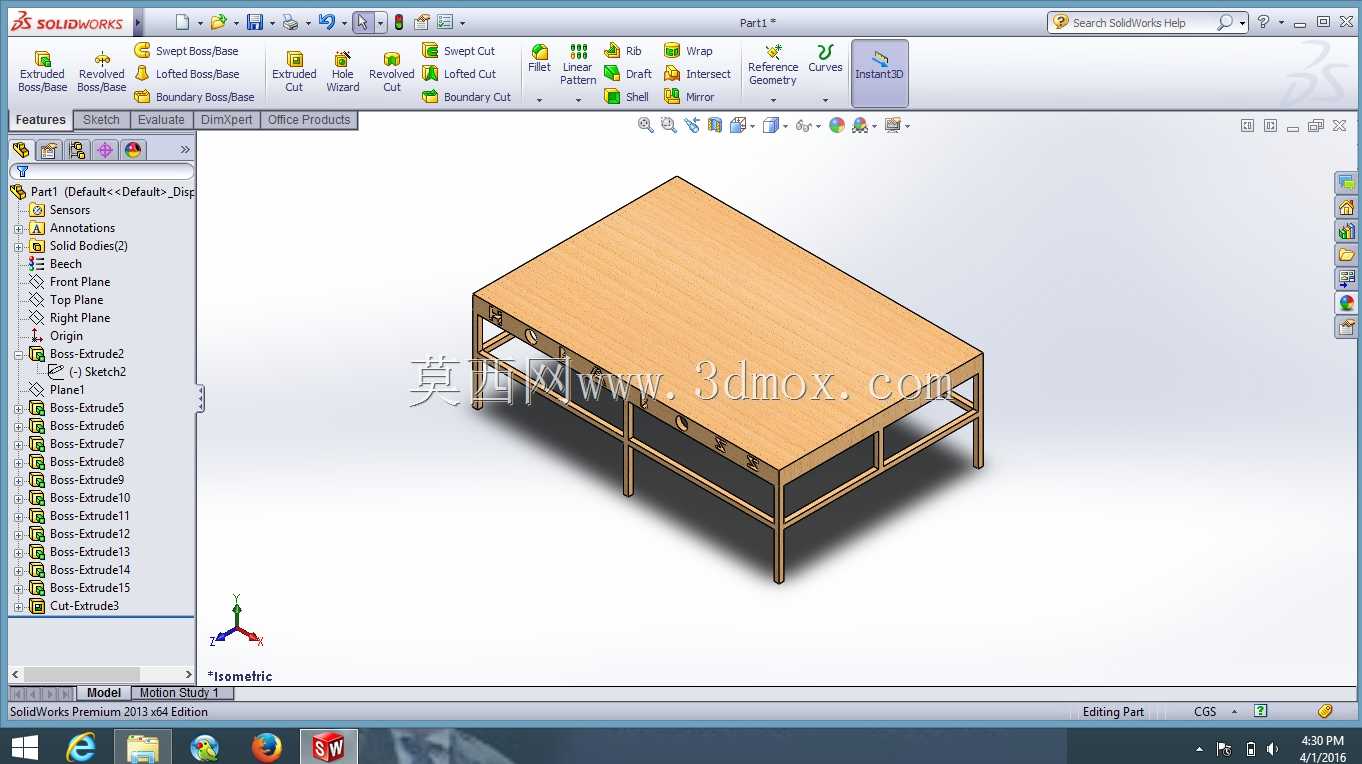This screenshot has height=764, width=1362.
Task: Click the Zoom to Area magnifier
Action: point(669,125)
